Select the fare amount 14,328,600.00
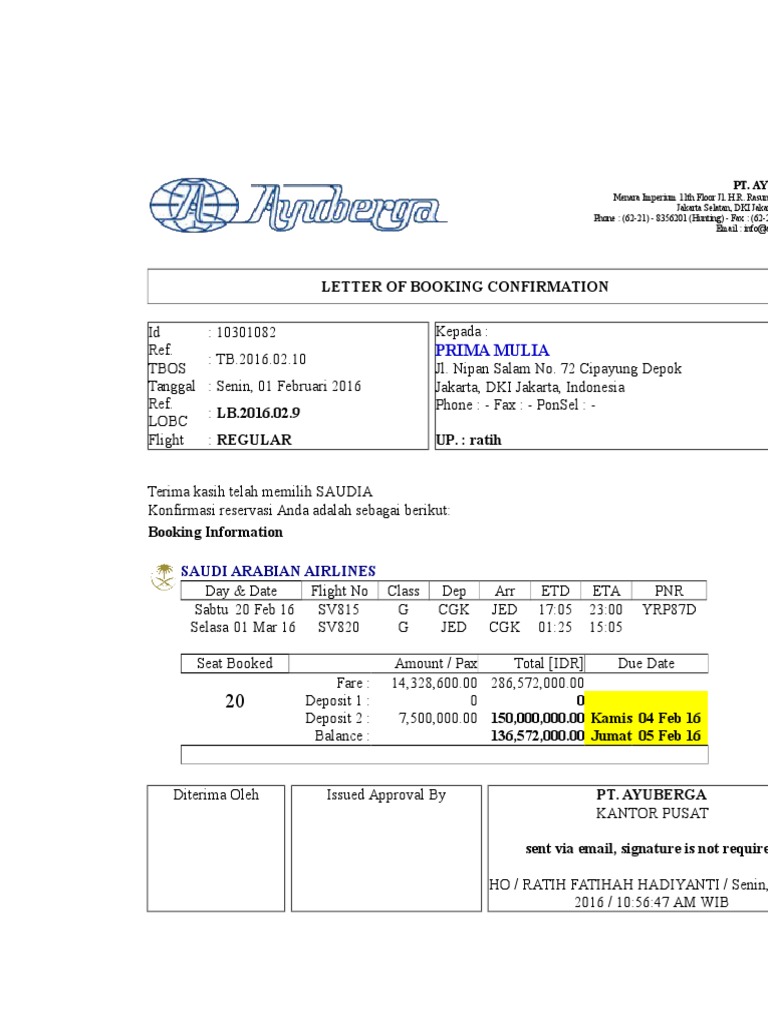The width and height of the screenshot is (768, 1024). tap(434, 682)
